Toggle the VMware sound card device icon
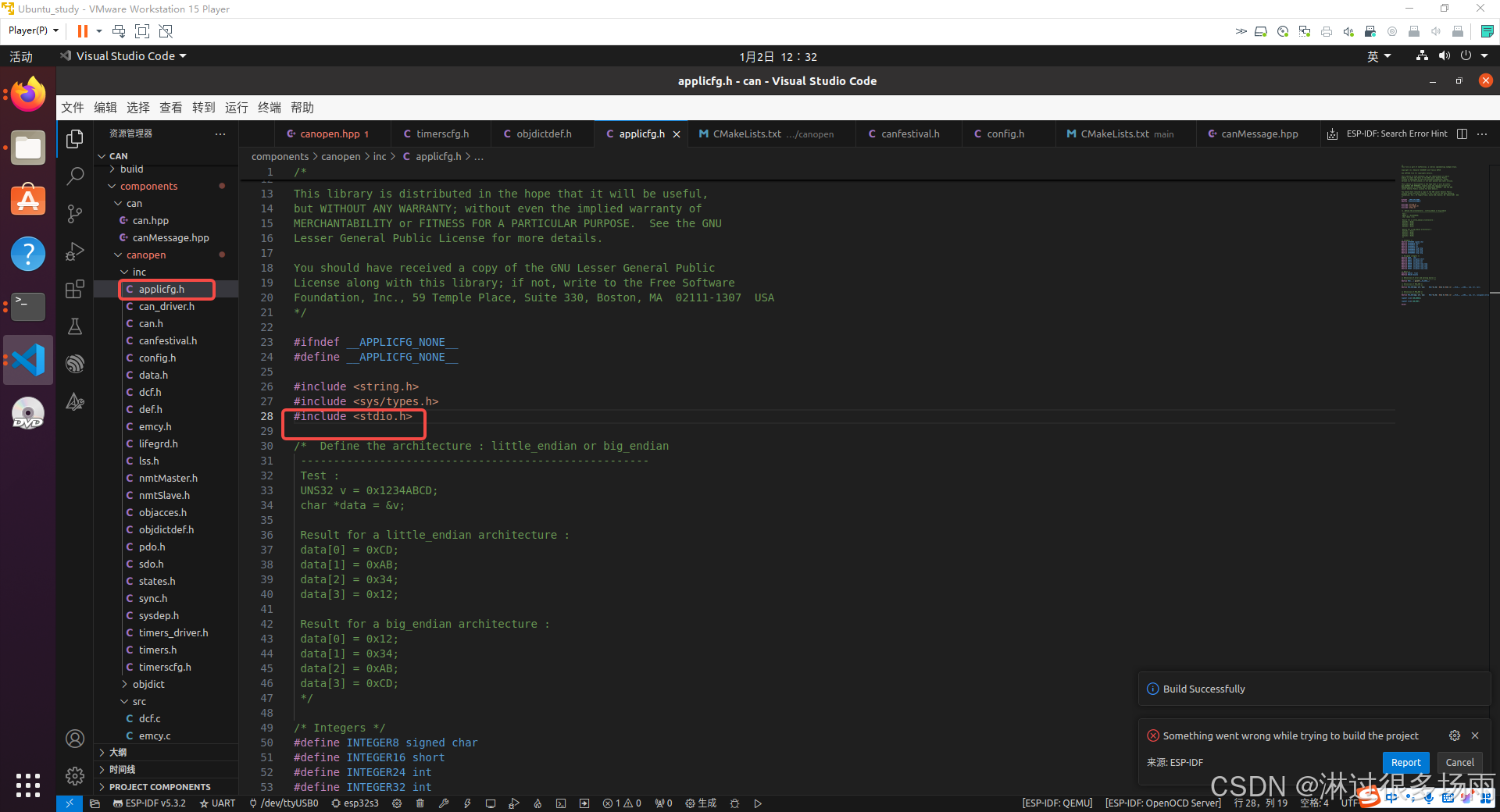The image size is (1500, 812). click(1348, 32)
